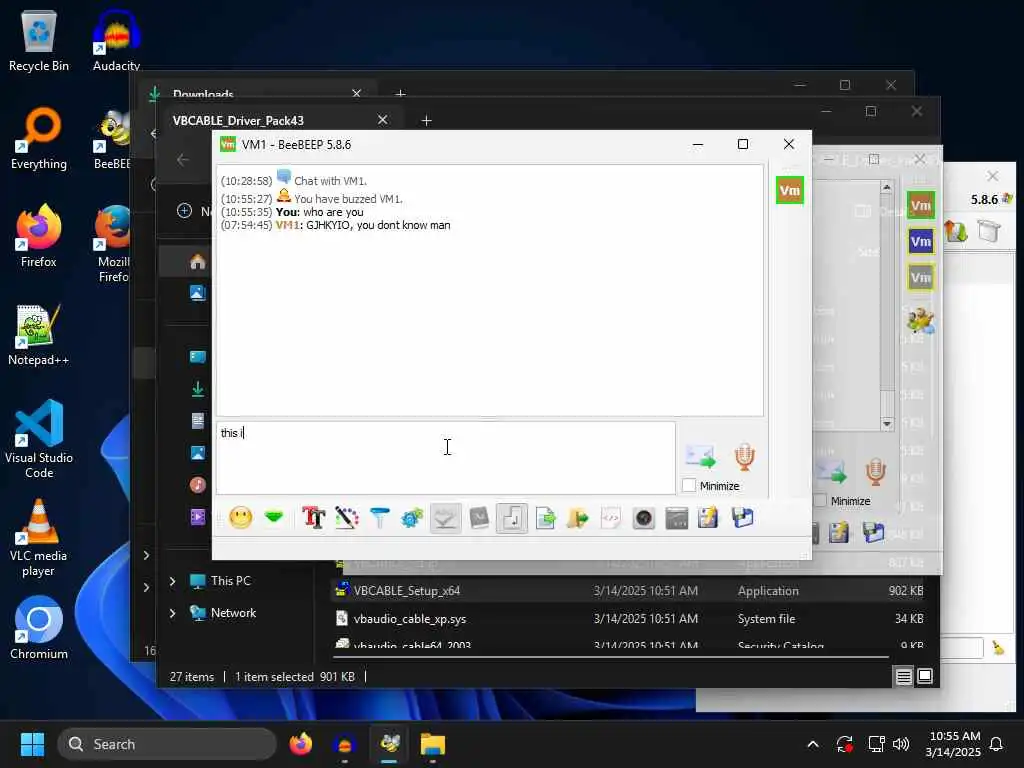Toggle the spell checking toolbar button
This screenshot has height=768, width=1024.
tap(445, 519)
